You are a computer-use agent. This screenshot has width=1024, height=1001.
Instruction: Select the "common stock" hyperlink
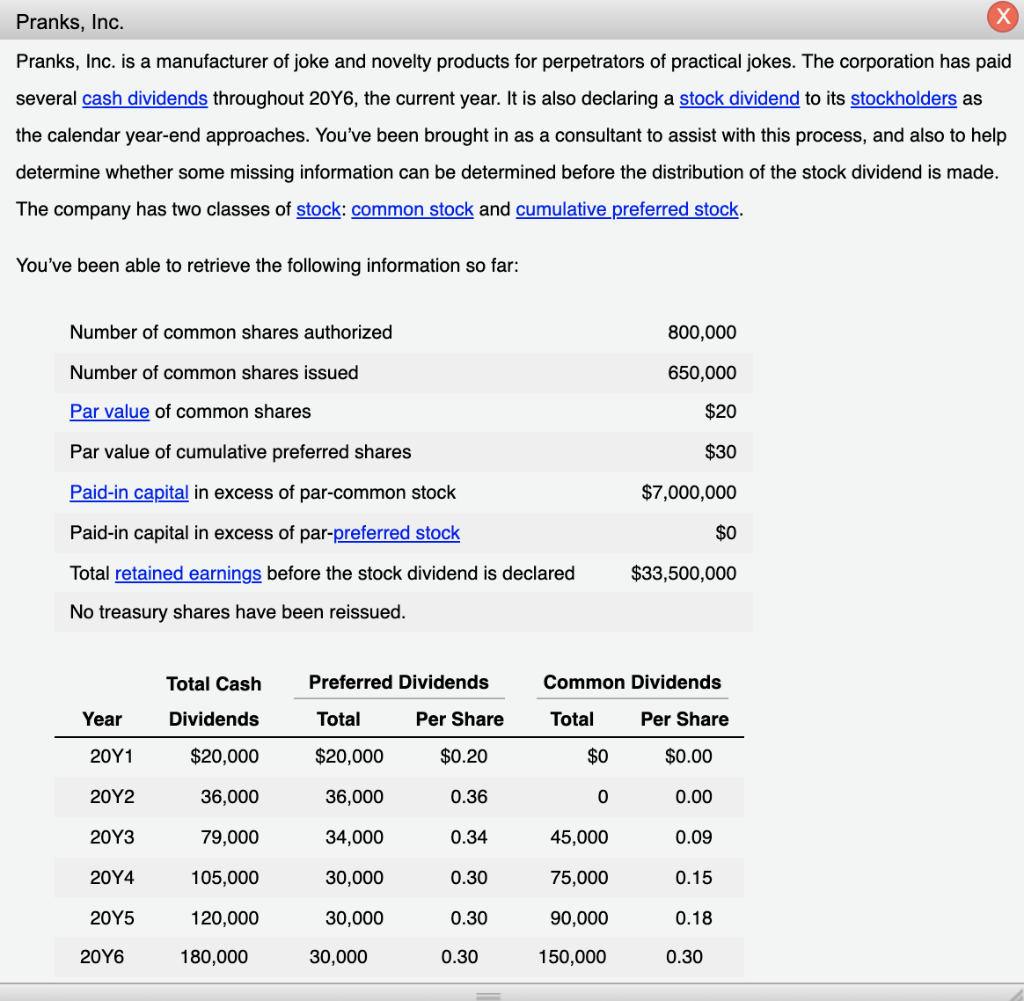(412, 209)
